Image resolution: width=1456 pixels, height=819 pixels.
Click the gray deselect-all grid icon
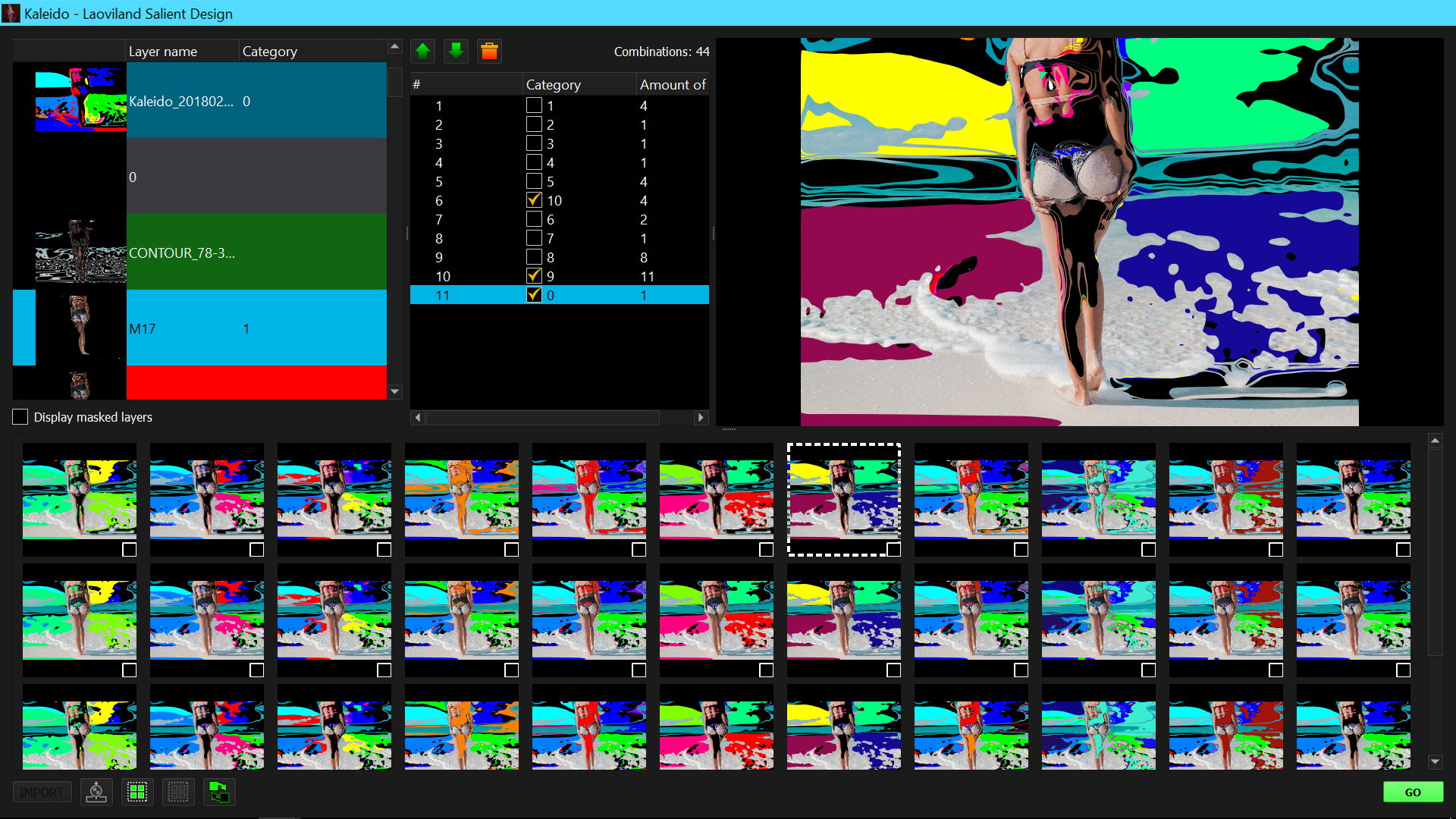click(x=178, y=792)
